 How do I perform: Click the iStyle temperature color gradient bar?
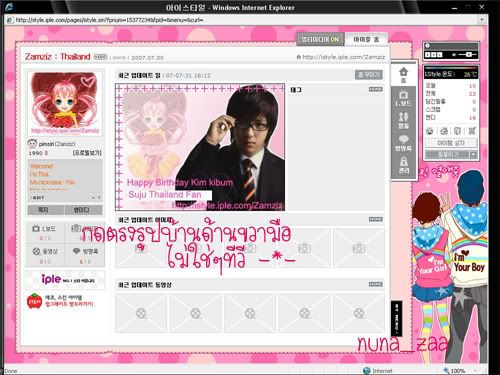[x=451, y=68]
